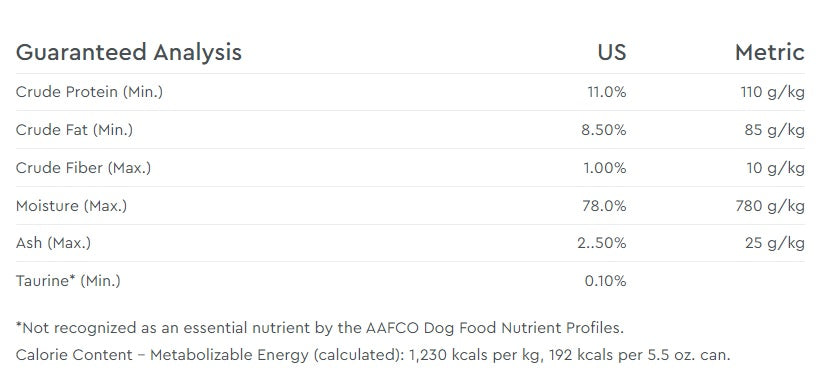Click the 78.0% moisture value
The image size is (823, 386).
604,206
